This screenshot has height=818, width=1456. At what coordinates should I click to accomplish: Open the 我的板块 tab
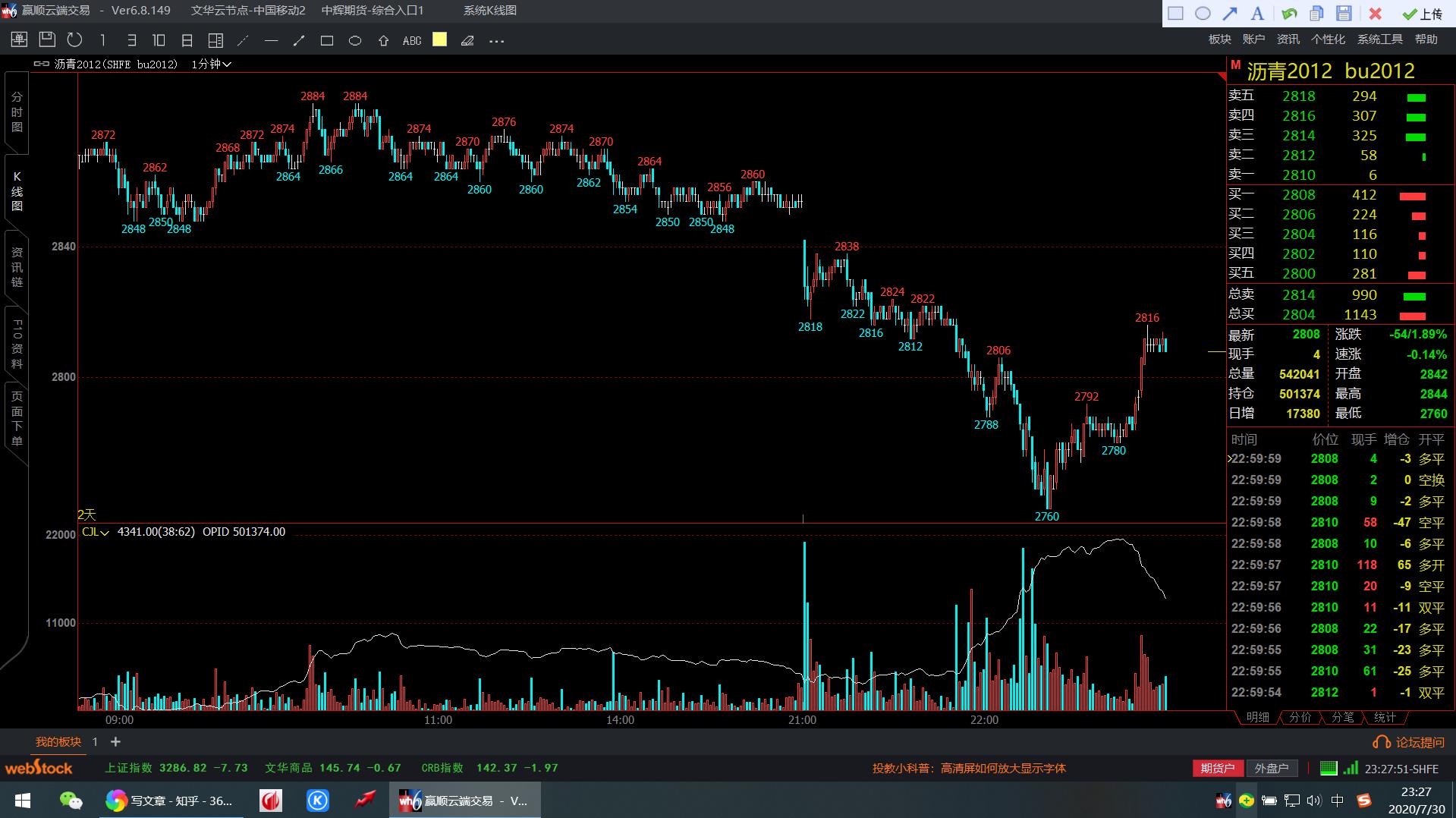[58, 741]
